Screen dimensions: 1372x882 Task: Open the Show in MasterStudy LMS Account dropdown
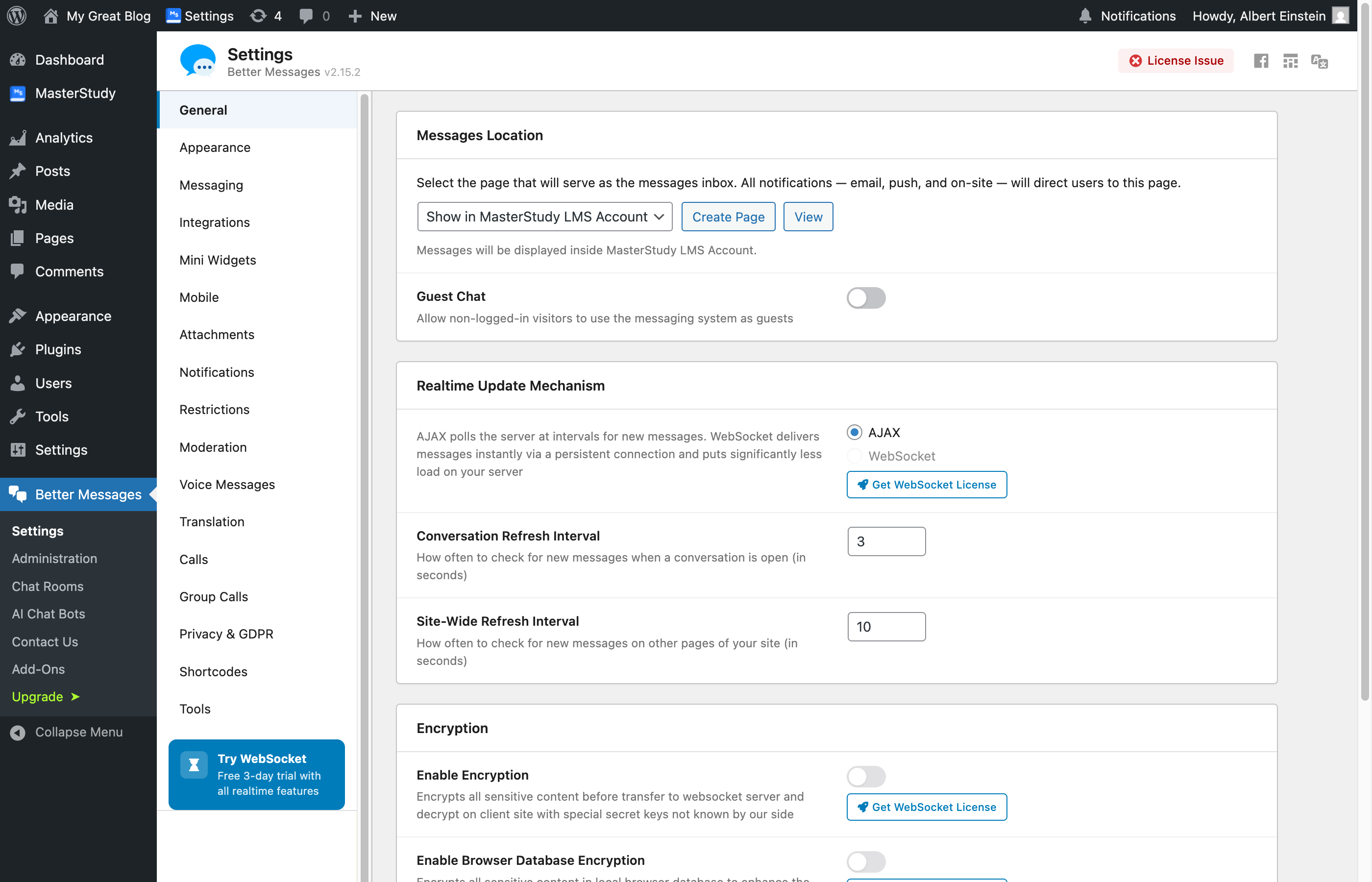click(x=544, y=217)
